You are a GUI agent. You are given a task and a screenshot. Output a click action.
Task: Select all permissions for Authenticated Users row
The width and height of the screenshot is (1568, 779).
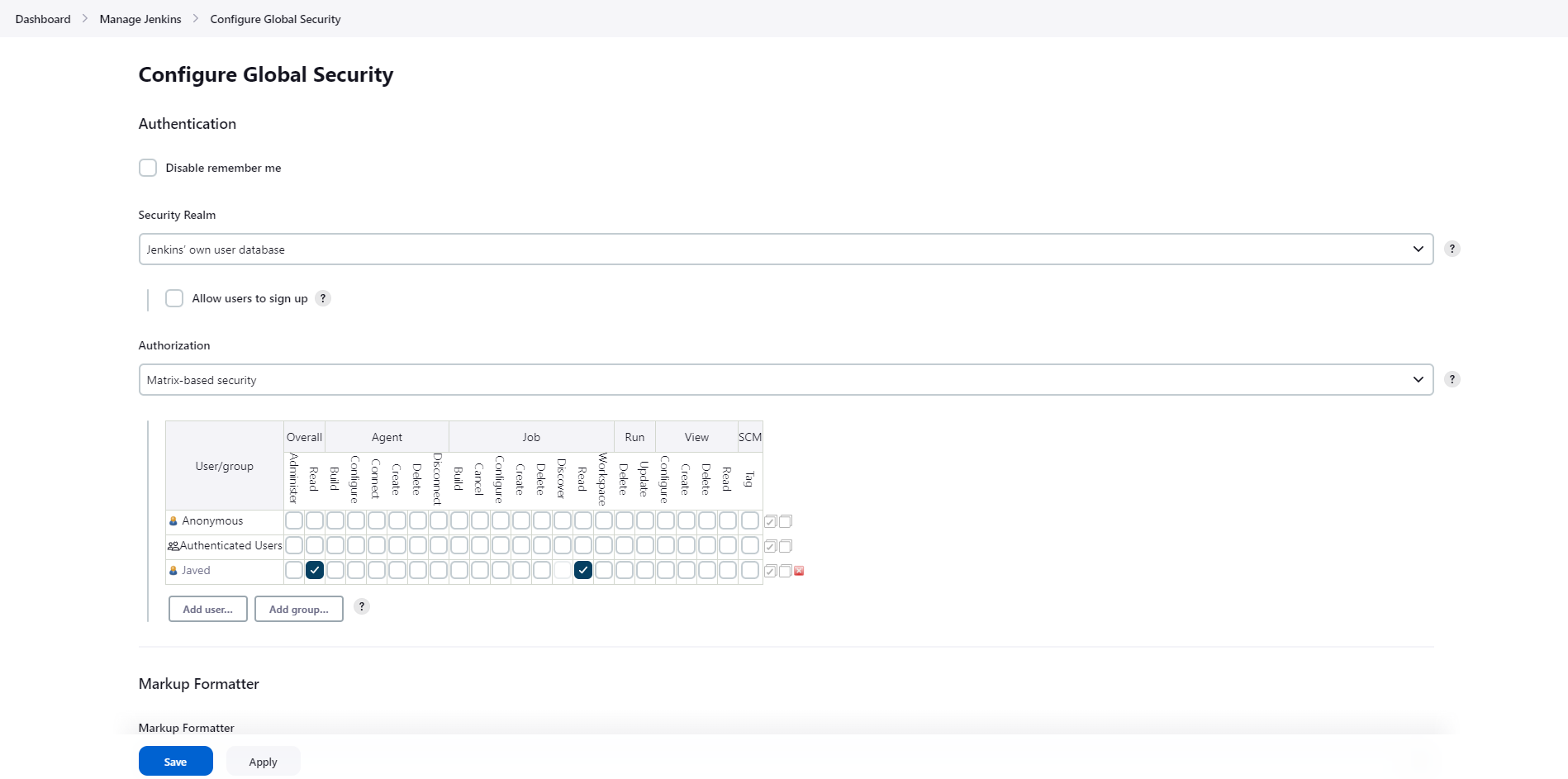click(x=770, y=546)
